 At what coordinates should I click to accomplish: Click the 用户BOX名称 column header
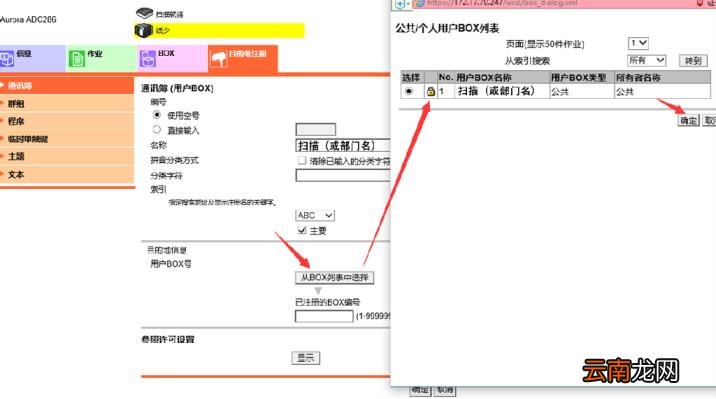484,78
